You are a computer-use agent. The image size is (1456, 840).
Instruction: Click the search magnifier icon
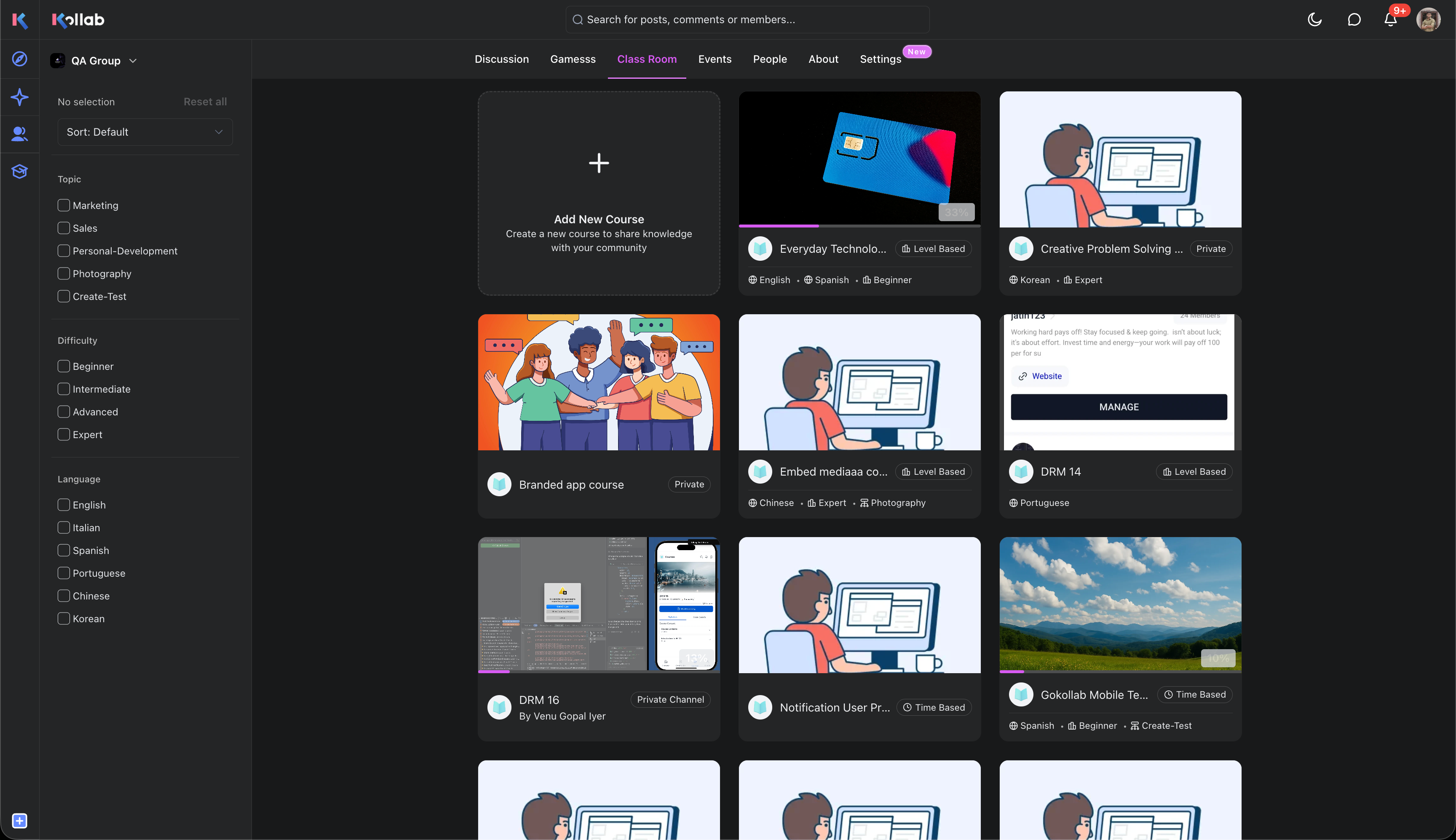(578, 20)
